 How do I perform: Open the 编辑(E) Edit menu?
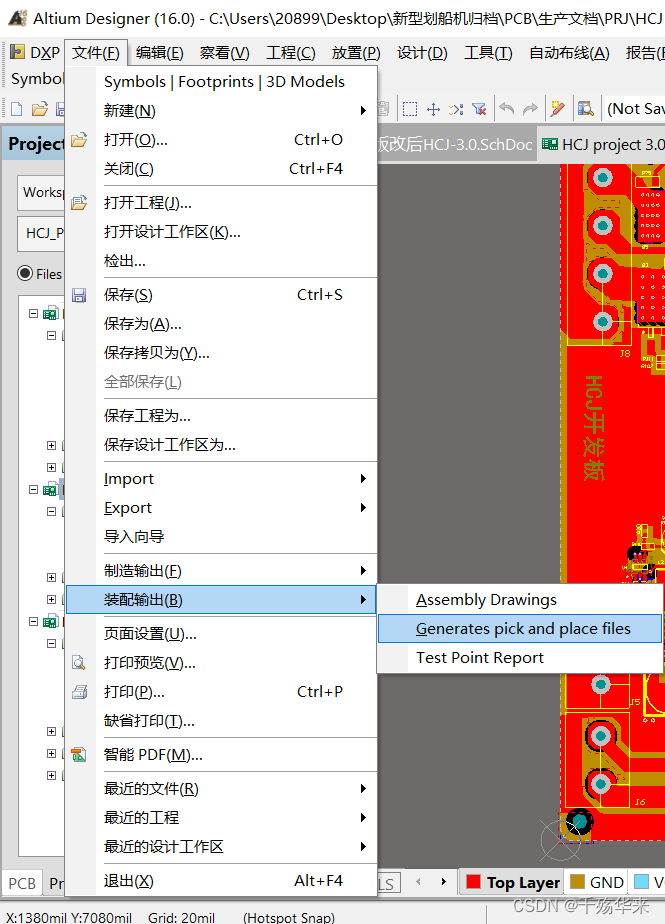coord(159,53)
